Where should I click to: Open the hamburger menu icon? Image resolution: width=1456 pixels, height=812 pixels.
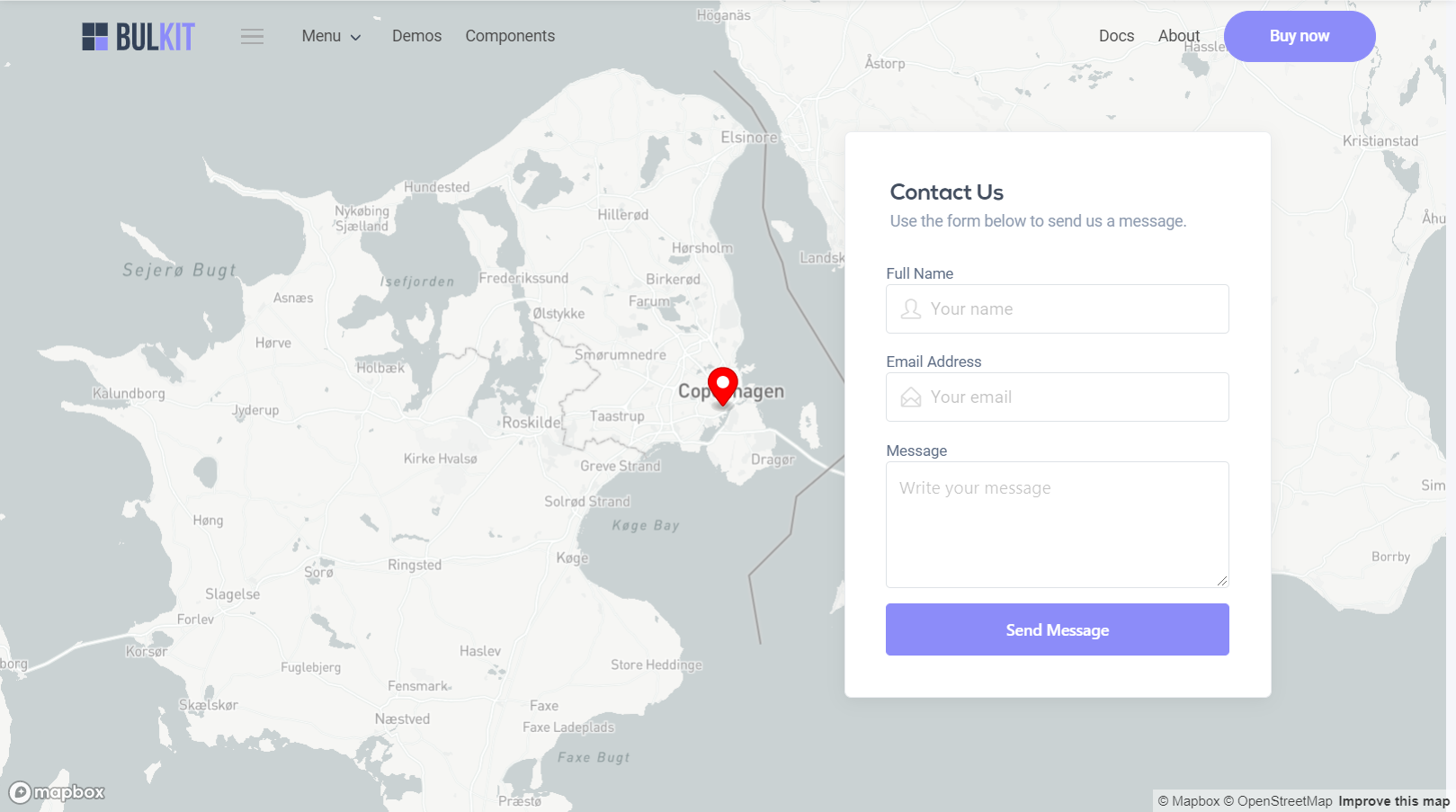point(252,37)
